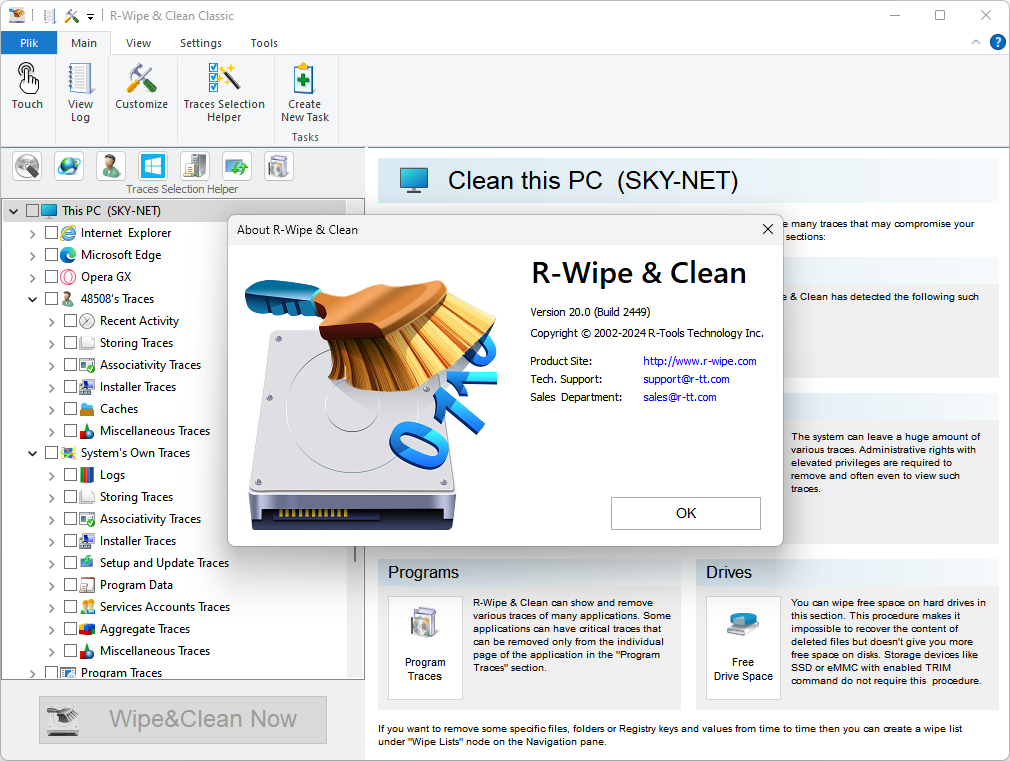Screen dimensions: 1010x761
Task: Collapse the This PC tree node
Action: click(13, 211)
